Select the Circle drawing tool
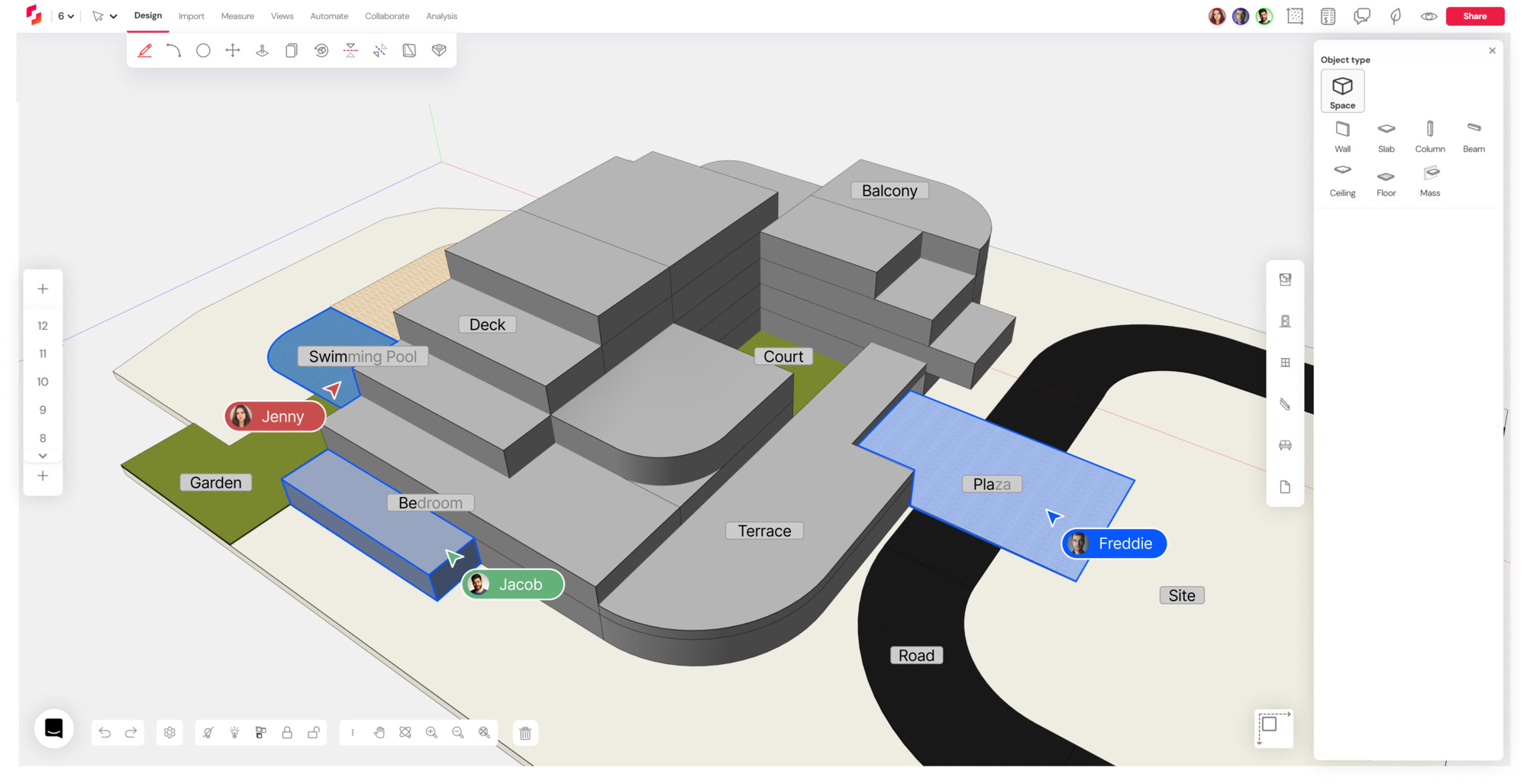The height and width of the screenshot is (784, 1527). (x=203, y=50)
